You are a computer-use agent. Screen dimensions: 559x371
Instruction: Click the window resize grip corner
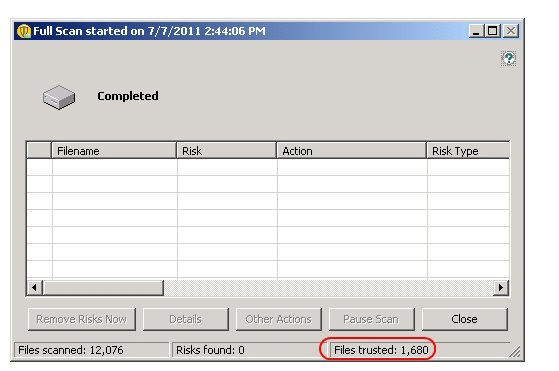pyautogui.click(x=515, y=352)
